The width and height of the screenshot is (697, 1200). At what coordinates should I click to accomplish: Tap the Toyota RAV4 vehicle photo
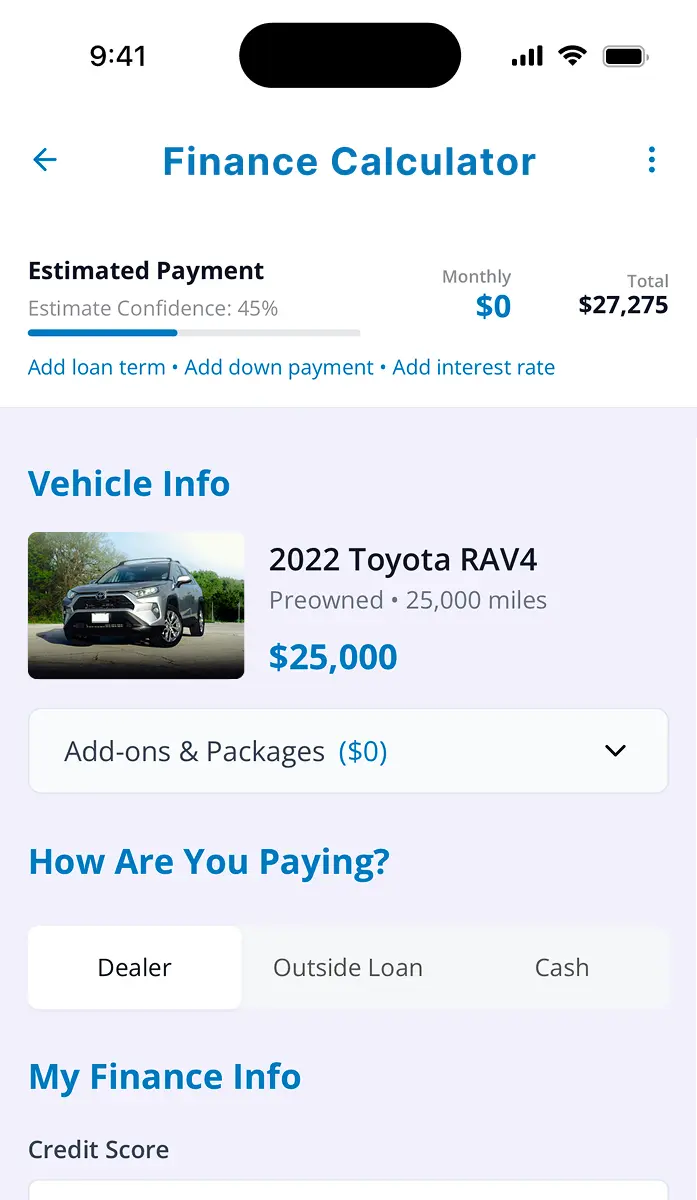coord(136,605)
